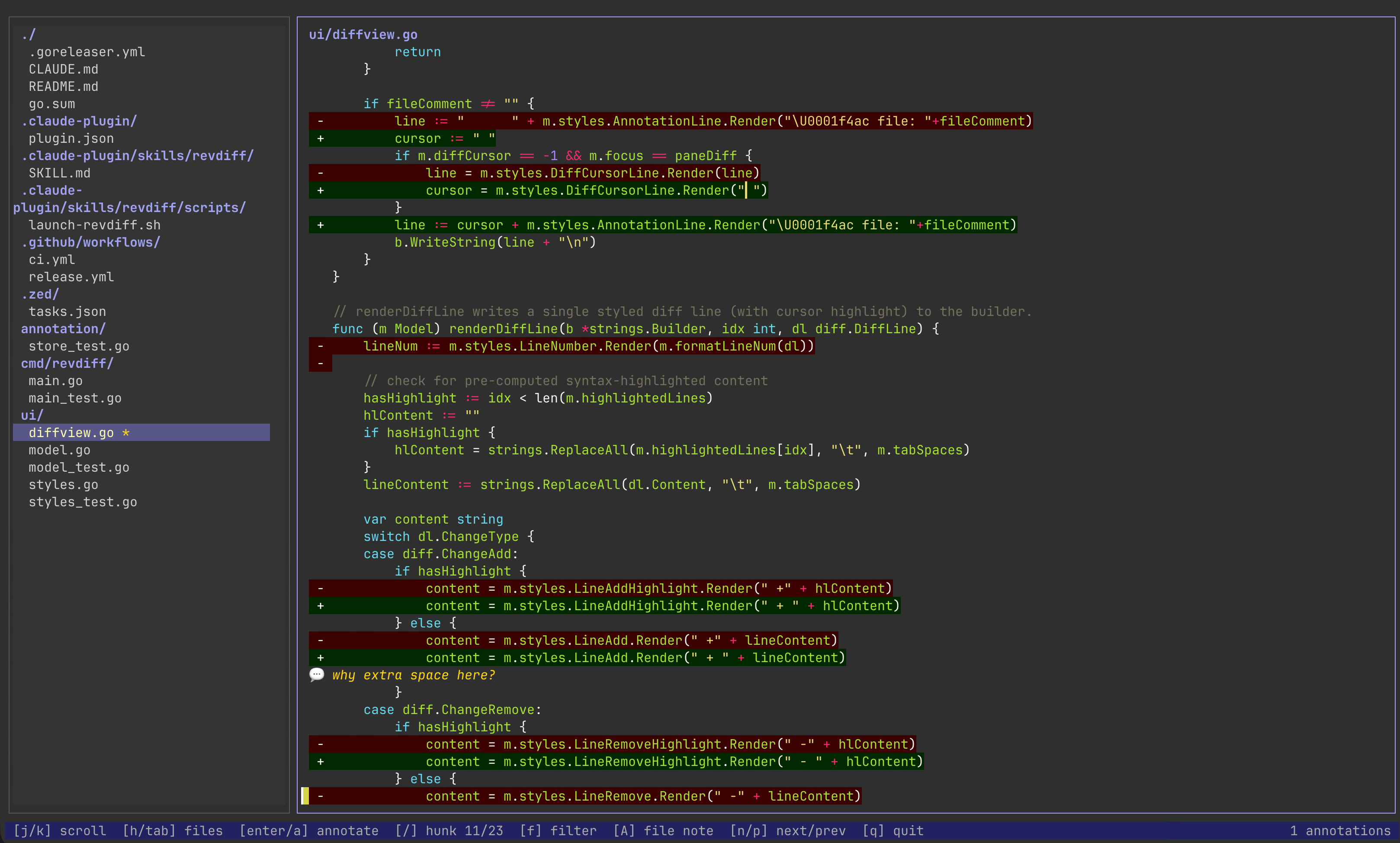Click the speech bubble annotation icon
Screen dimensions: 1400x843
point(318,675)
